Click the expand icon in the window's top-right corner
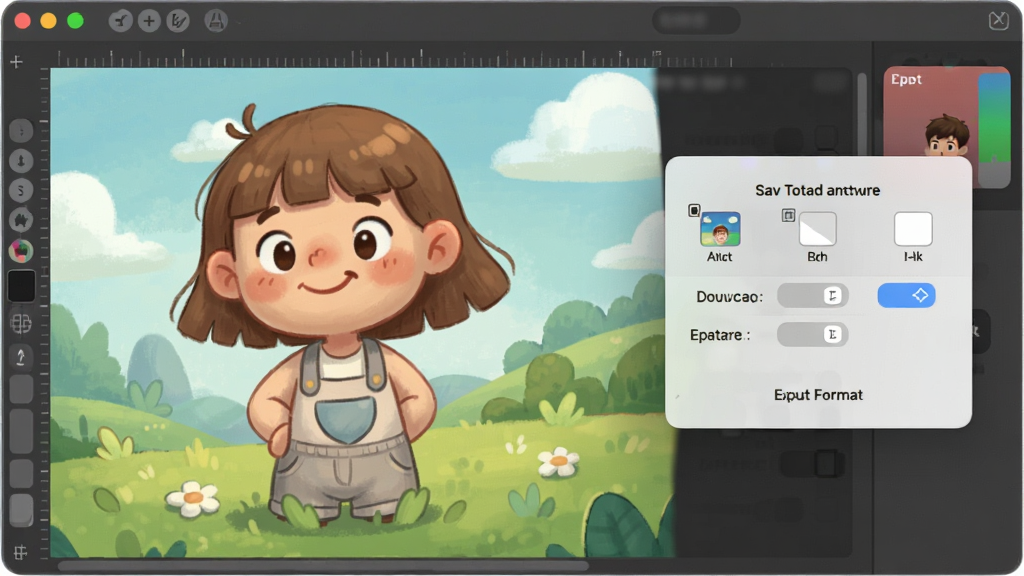 (999, 20)
